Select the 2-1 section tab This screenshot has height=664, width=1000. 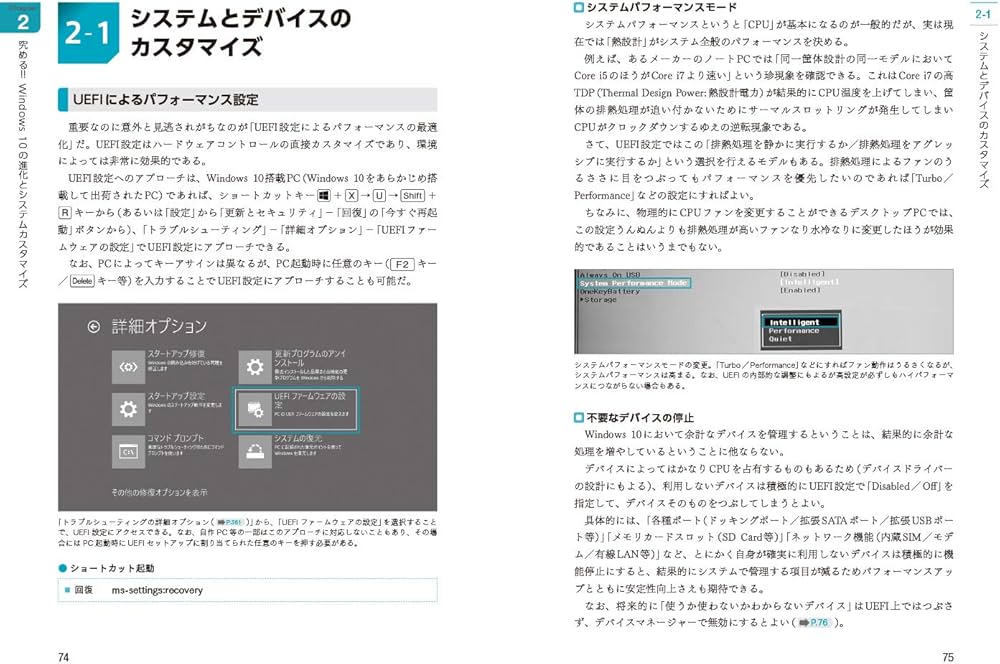tap(983, 16)
